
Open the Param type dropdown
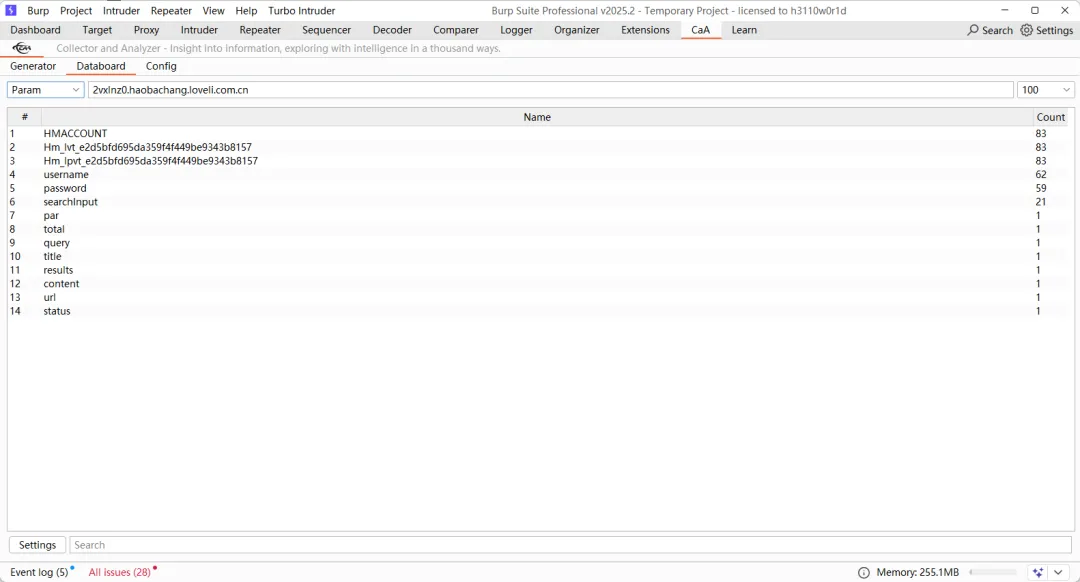45,90
